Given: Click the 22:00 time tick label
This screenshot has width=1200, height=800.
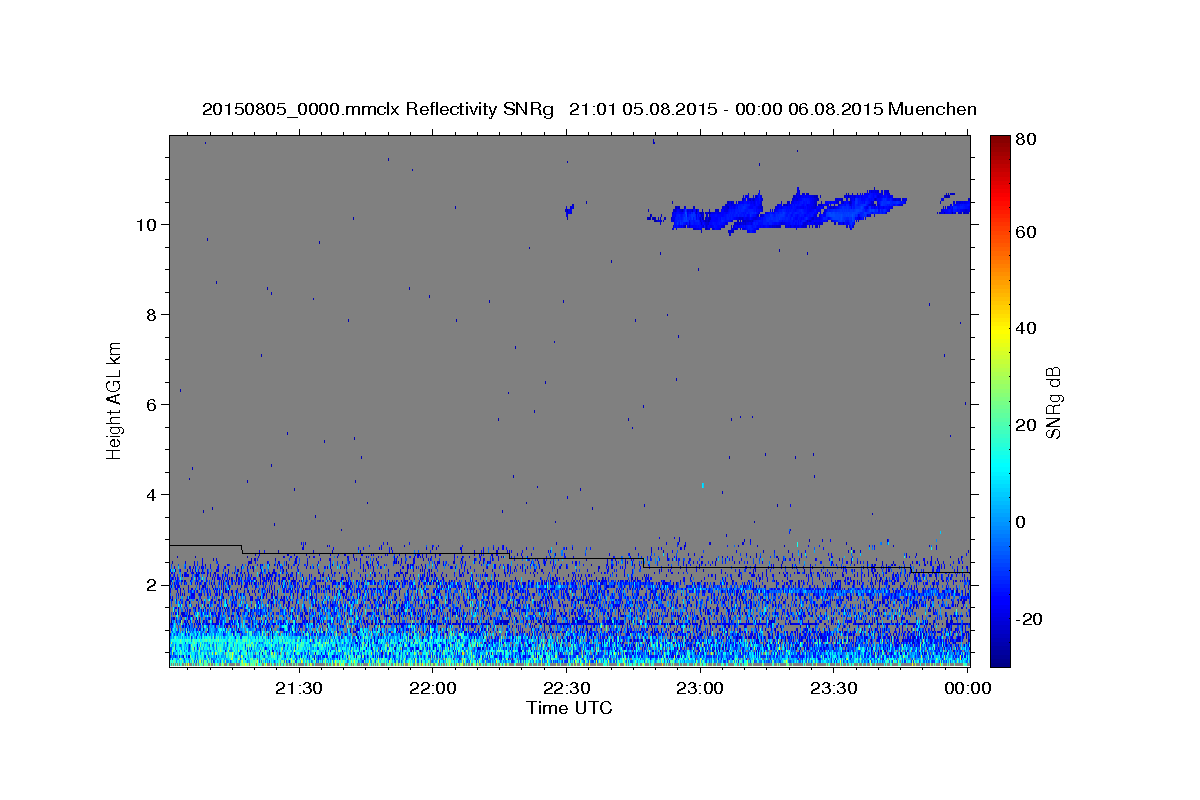Looking at the screenshot, I should click(x=432, y=688).
